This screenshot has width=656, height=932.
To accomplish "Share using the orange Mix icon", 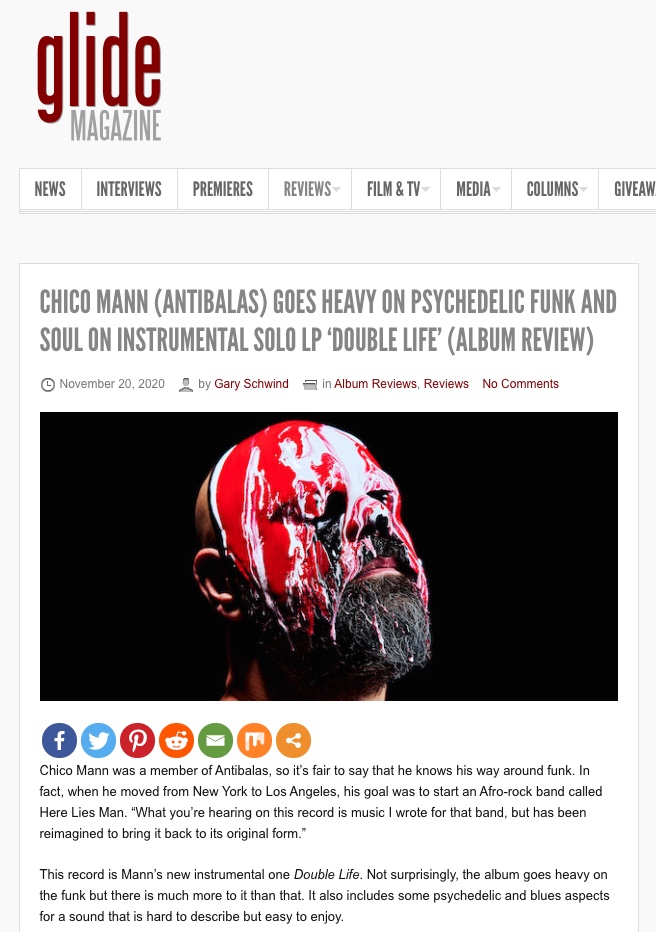I will click(x=254, y=740).
